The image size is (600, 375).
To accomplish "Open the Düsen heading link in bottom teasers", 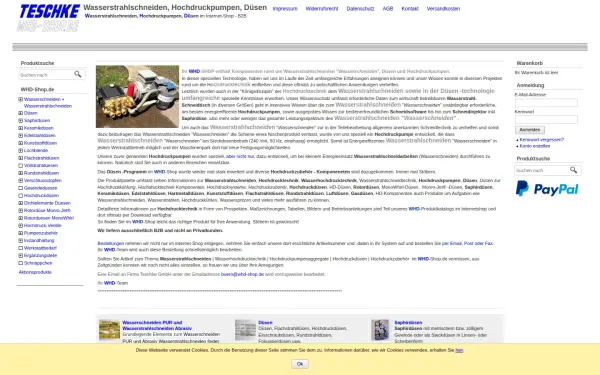I will 265,323.
